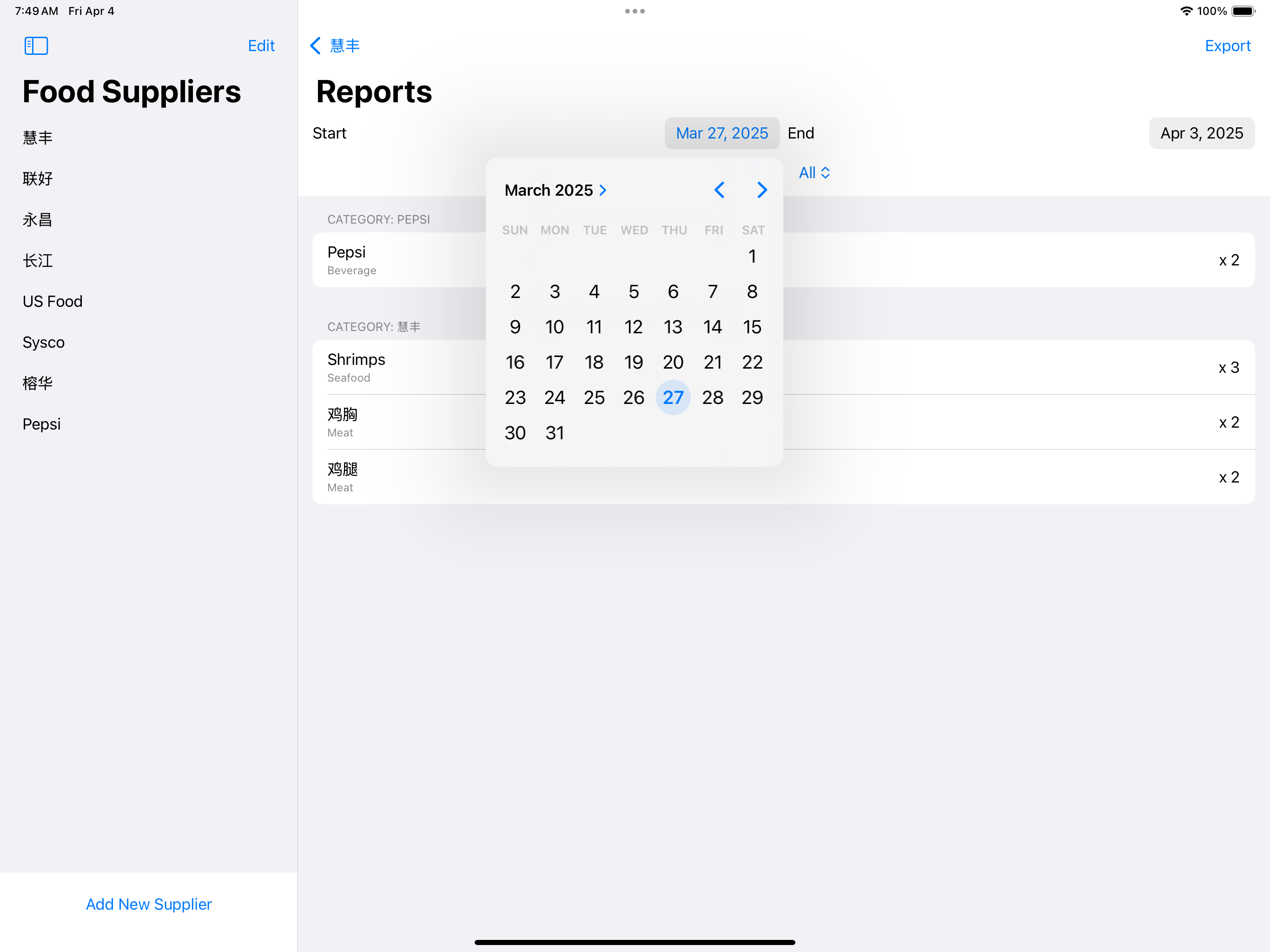Open the Shrimps Seafood report row
Viewport: 1270px width, 952px height.
coord(783,368)
